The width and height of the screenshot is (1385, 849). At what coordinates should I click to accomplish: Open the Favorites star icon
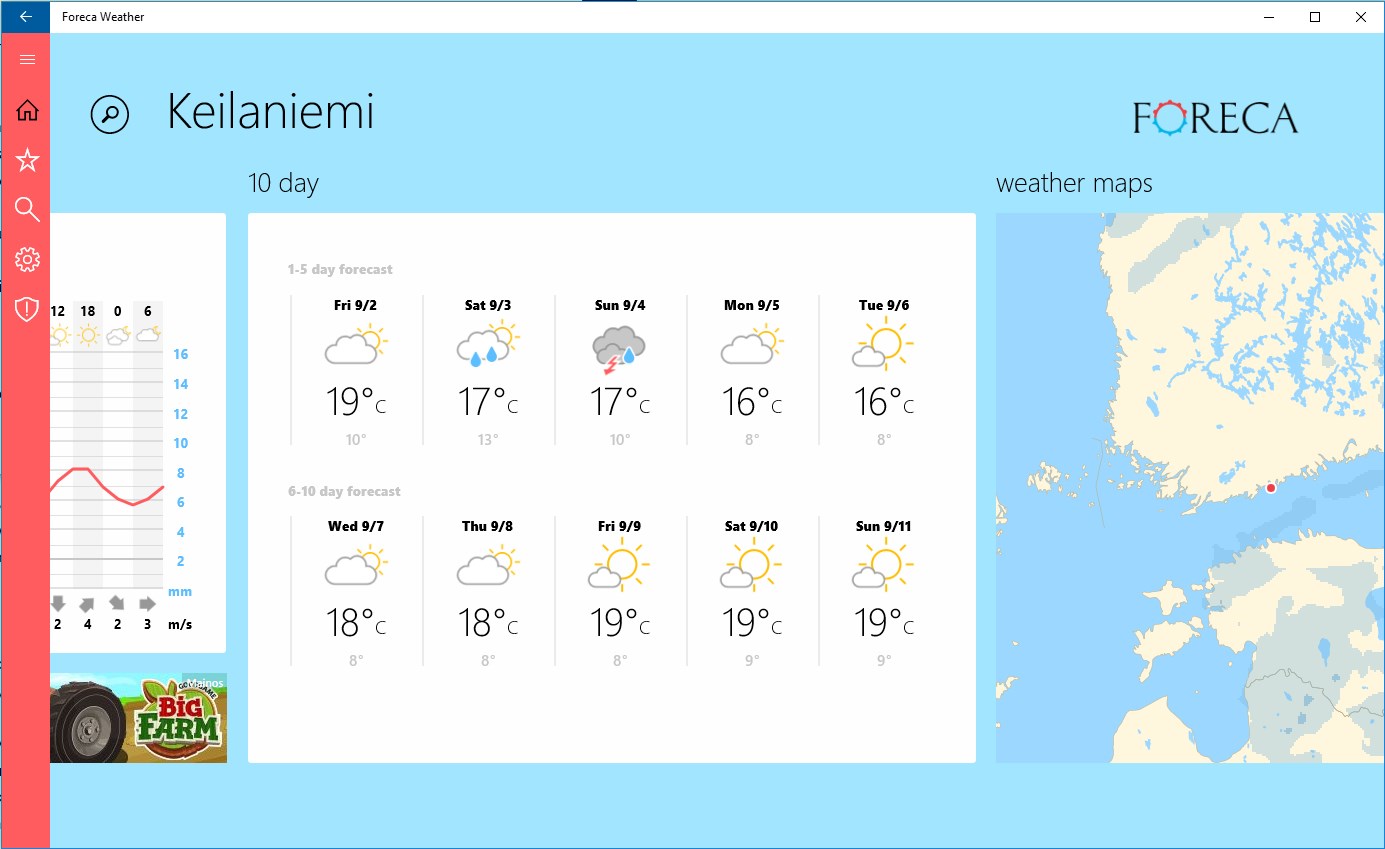27,160
